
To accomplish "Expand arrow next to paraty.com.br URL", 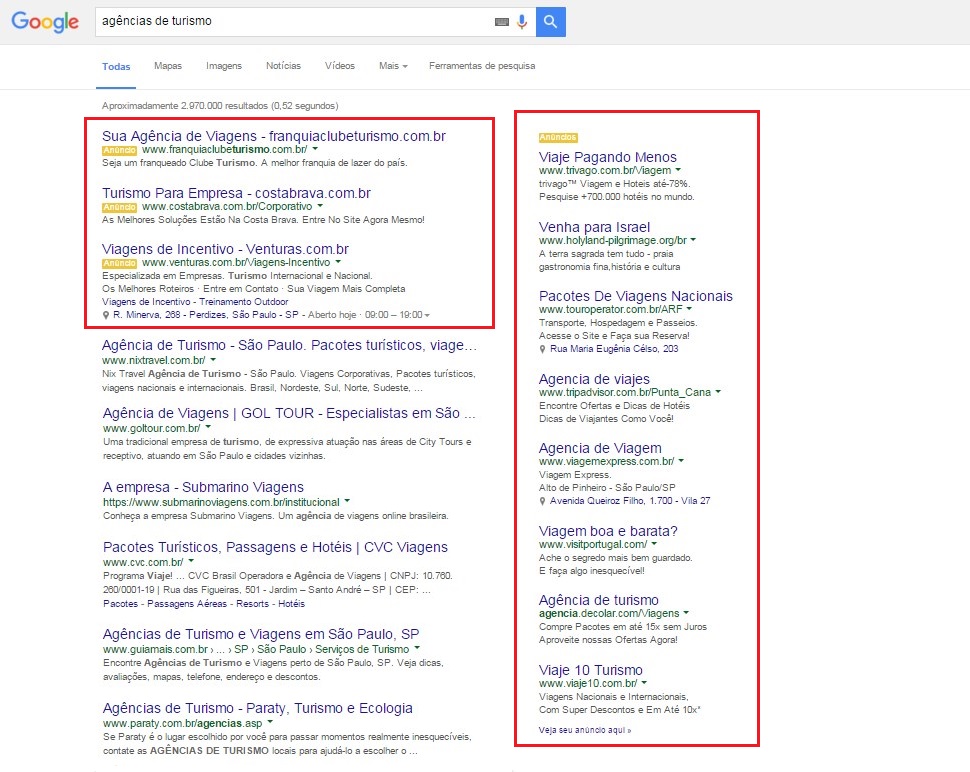I will coord(270,722).
